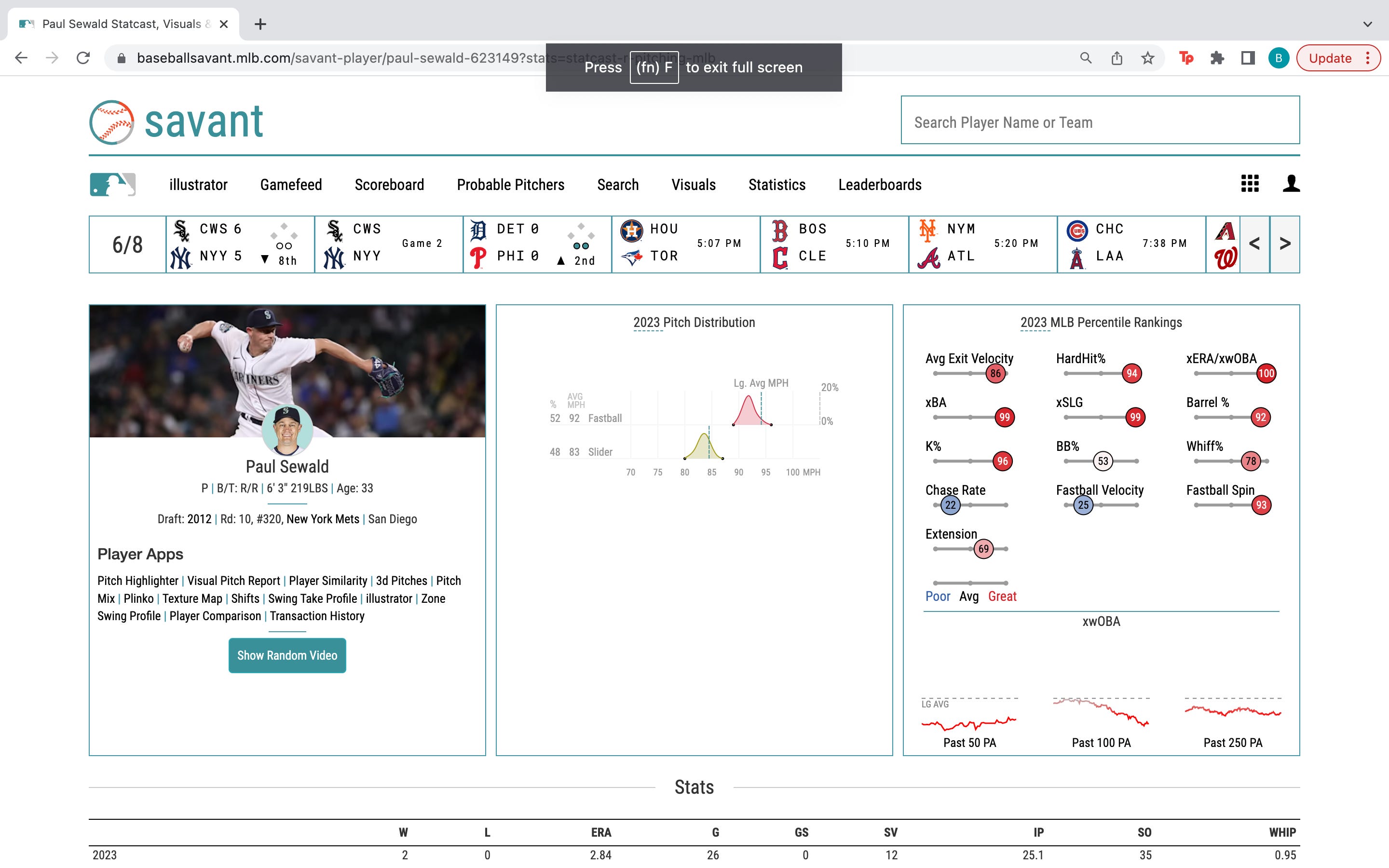
Task: Click the HOU vs TOR 5:07 PM game
Action: (685, 244)
